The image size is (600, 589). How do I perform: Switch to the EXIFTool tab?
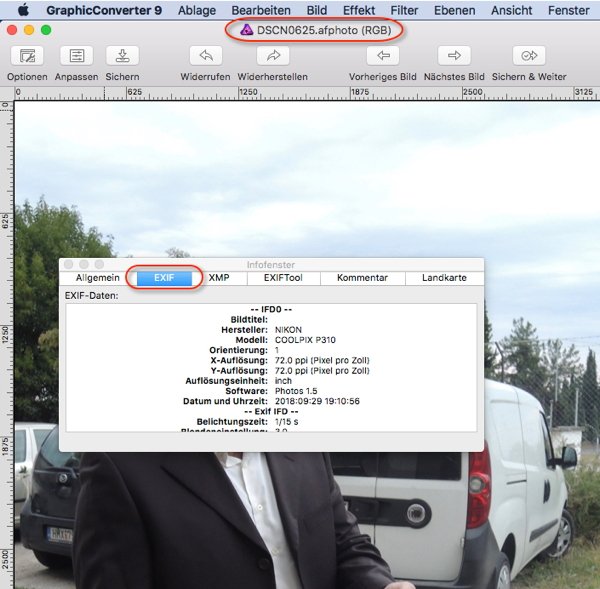coord(284,278)
